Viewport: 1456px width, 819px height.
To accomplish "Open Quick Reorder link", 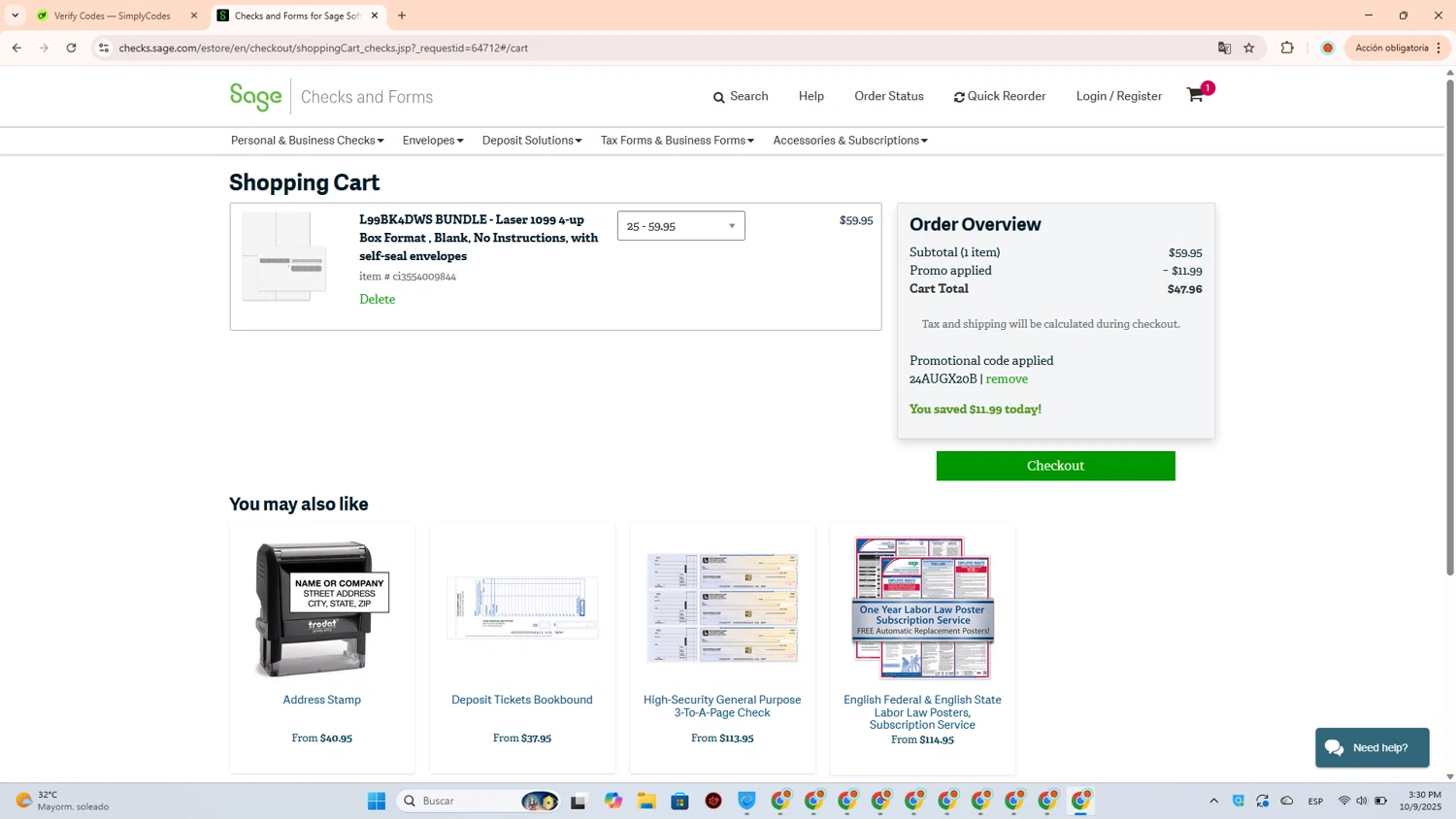I will point(1000,96).
